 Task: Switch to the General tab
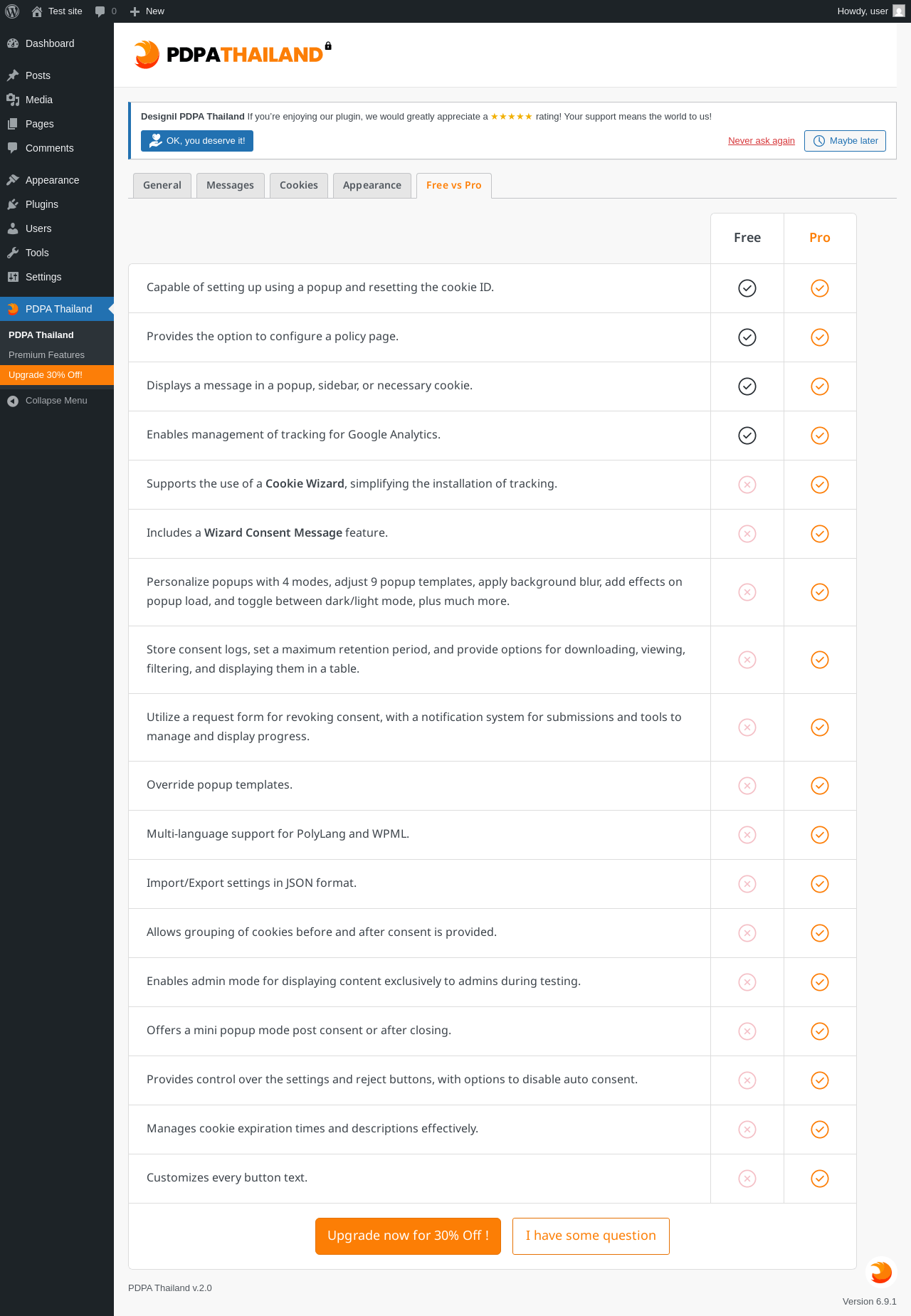click(x=162, y=186)
